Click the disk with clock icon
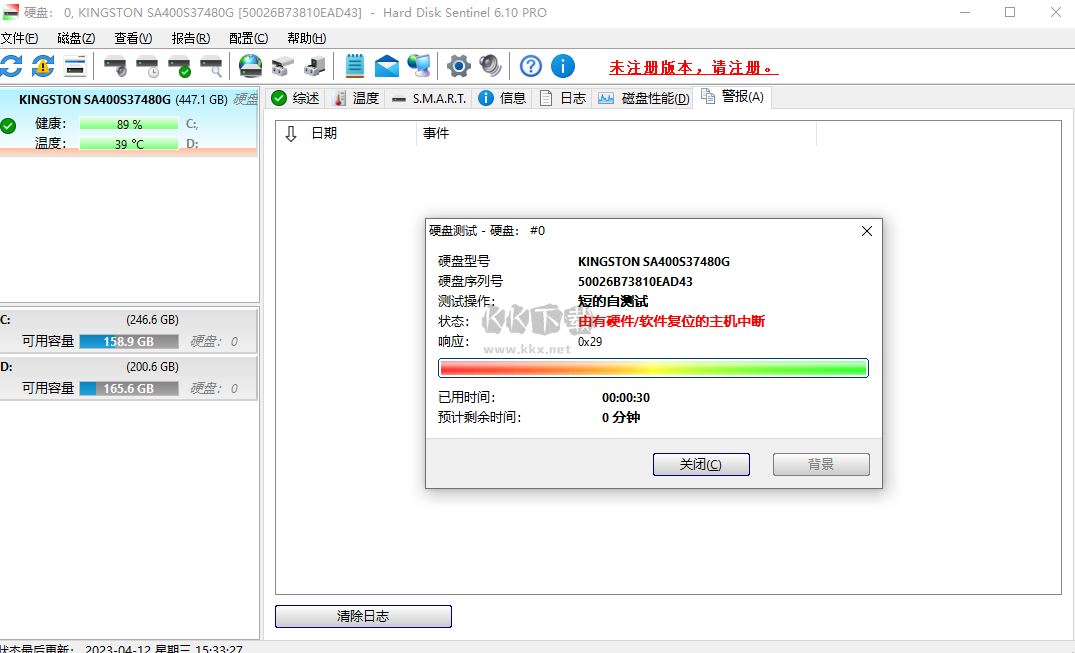The height and width of the screenshot is (653, 1075). (147, 67)
